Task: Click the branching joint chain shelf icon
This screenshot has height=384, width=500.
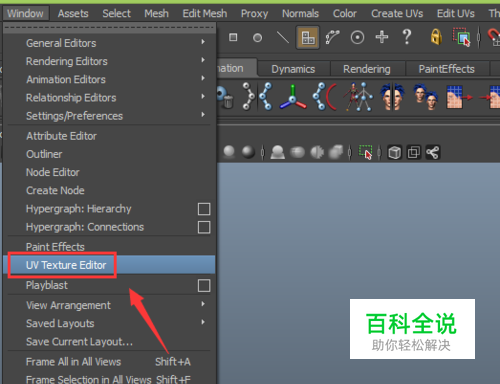Action: [x=266, y=97]
